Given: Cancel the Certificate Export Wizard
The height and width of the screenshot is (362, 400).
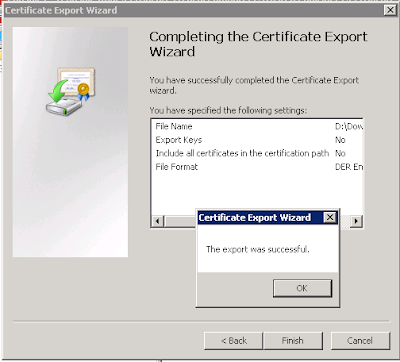Looking at the screenshot, I should pos(360,340).
